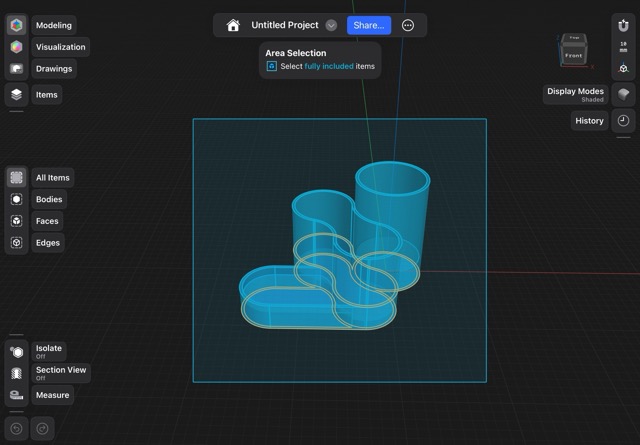Select the Faces filter icon
This screenshot has width=640, height=445.
pyautogui.click(x=16, y=221)
